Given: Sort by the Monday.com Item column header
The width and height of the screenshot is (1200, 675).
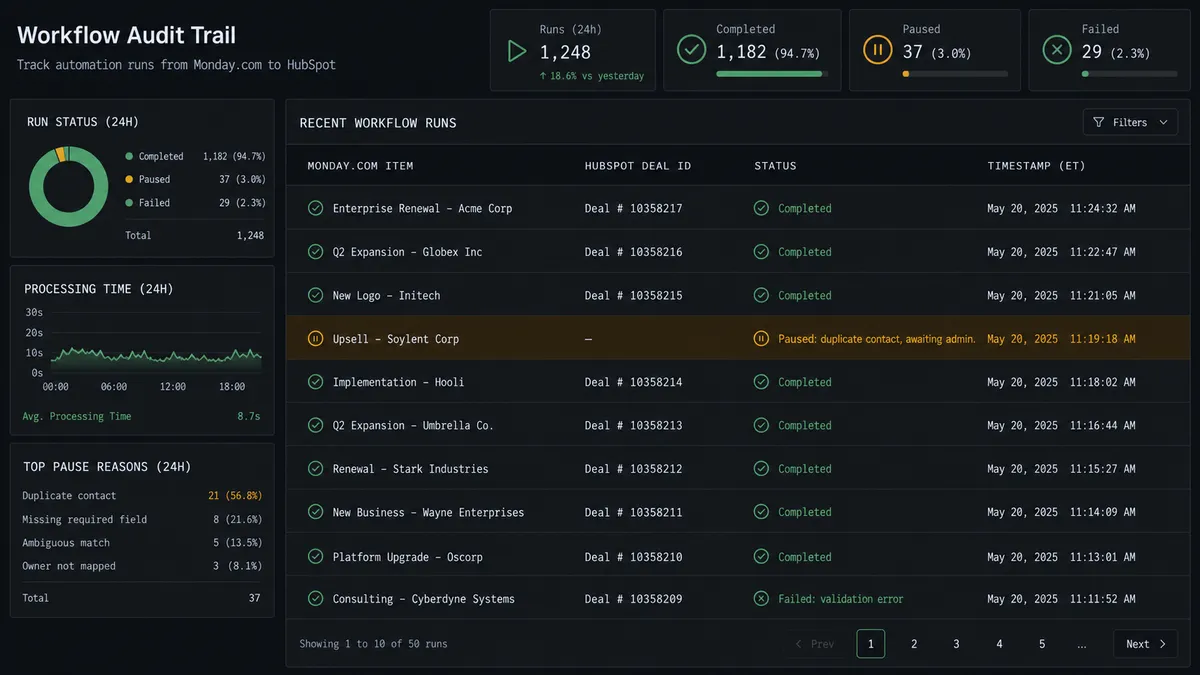Looking at the screenshot, I should (x=360, y=166).
